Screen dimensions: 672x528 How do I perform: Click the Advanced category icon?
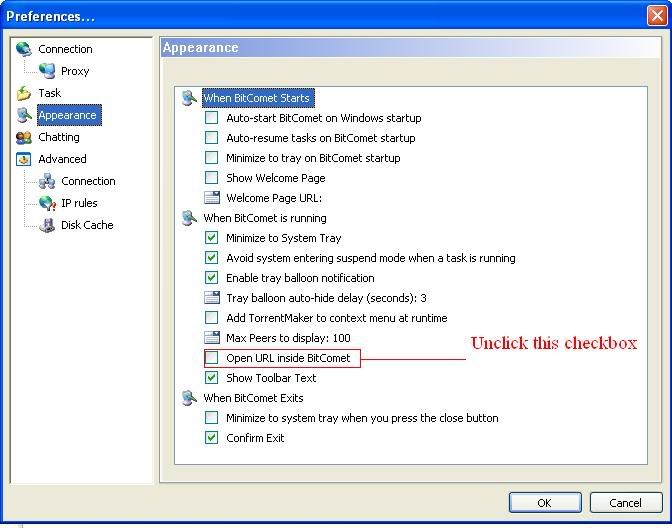tap(24, 159)
